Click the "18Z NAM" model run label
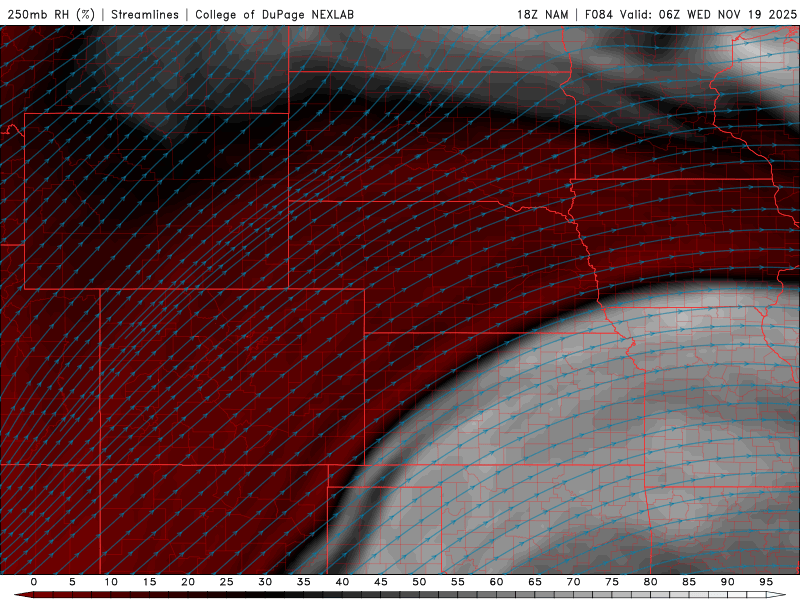Image resolution: width=800 pixels, height=600 pixels. point(542,15)
